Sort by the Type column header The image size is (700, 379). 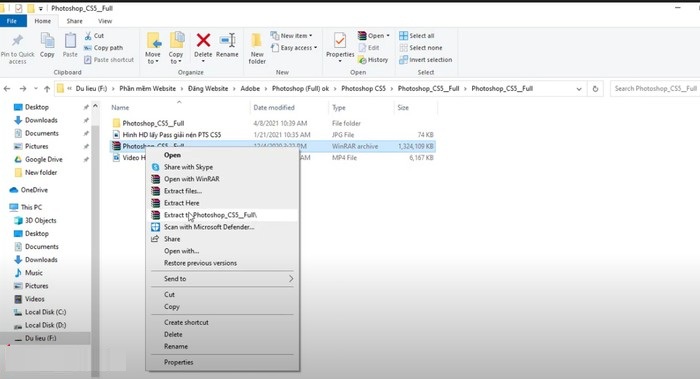339,108
